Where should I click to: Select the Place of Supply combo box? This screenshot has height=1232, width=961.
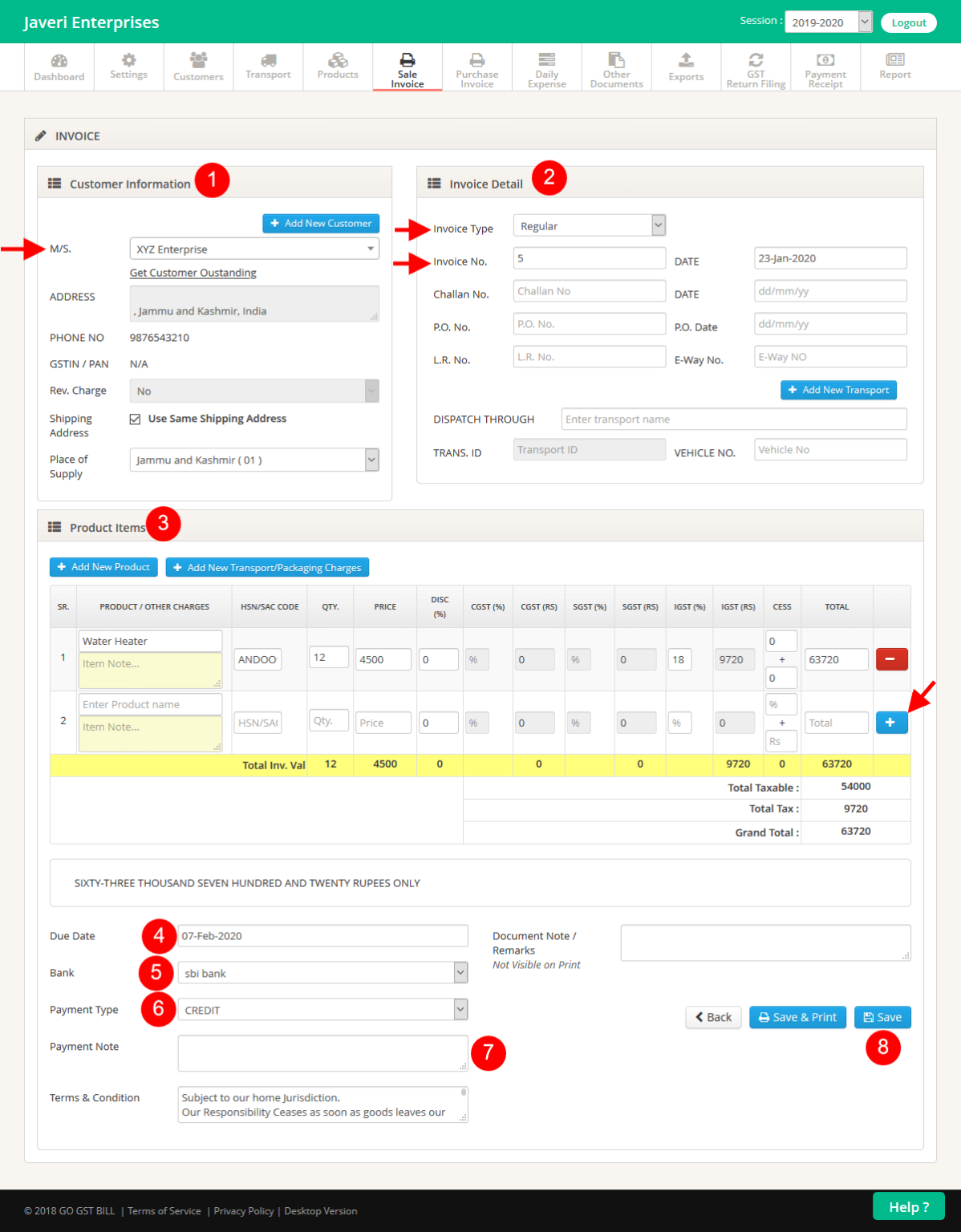[253, 459]
